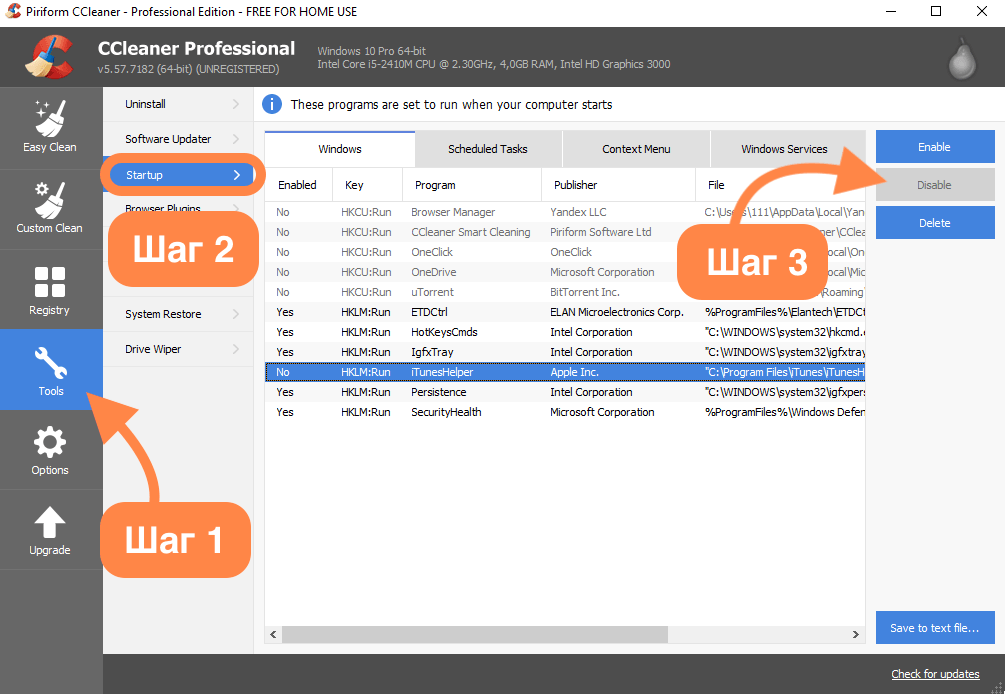Select the HotKeysCmds startup entry
The width and height of the screenshot is (1005, 694).
[565, 332]
